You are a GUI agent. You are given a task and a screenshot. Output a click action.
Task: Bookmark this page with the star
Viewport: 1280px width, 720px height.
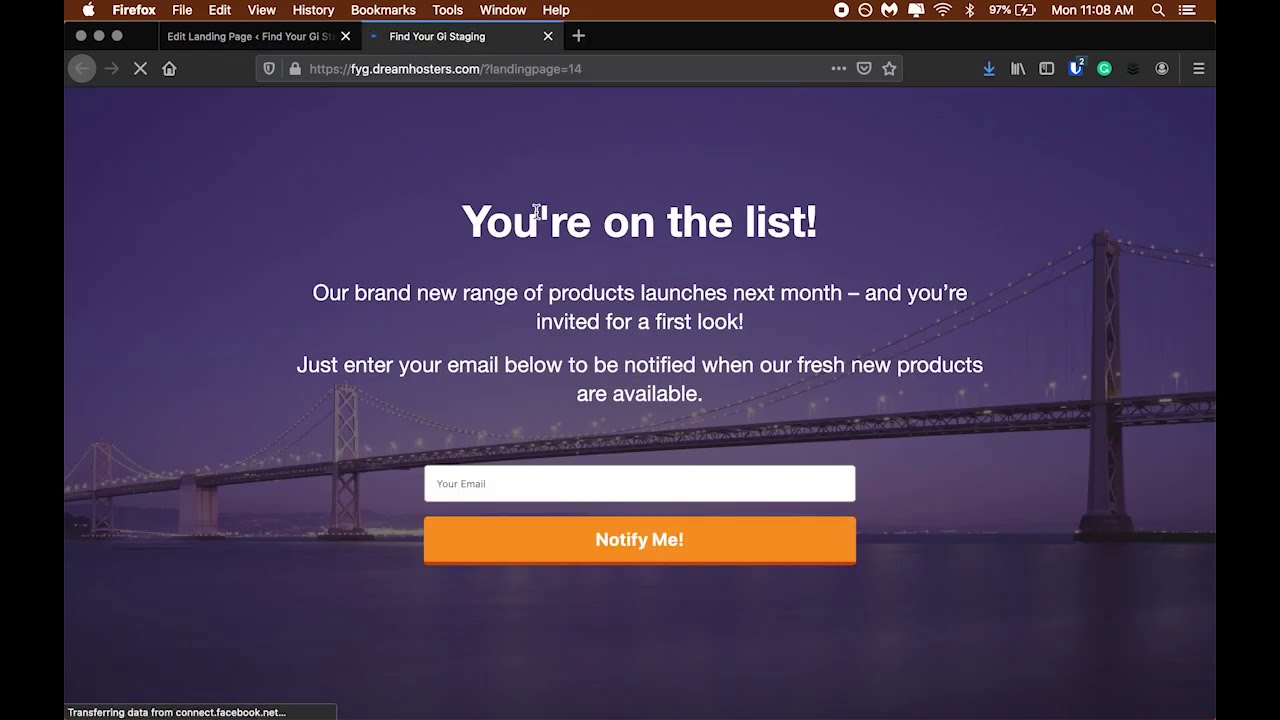coord(889,69)
